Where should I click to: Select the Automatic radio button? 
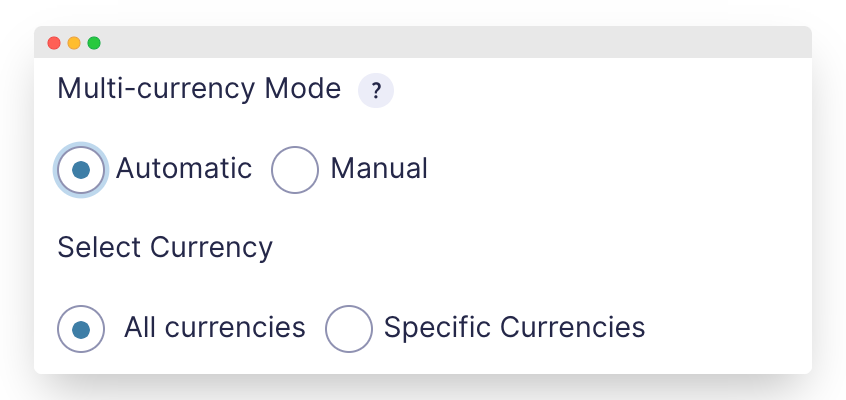[81, 170]
